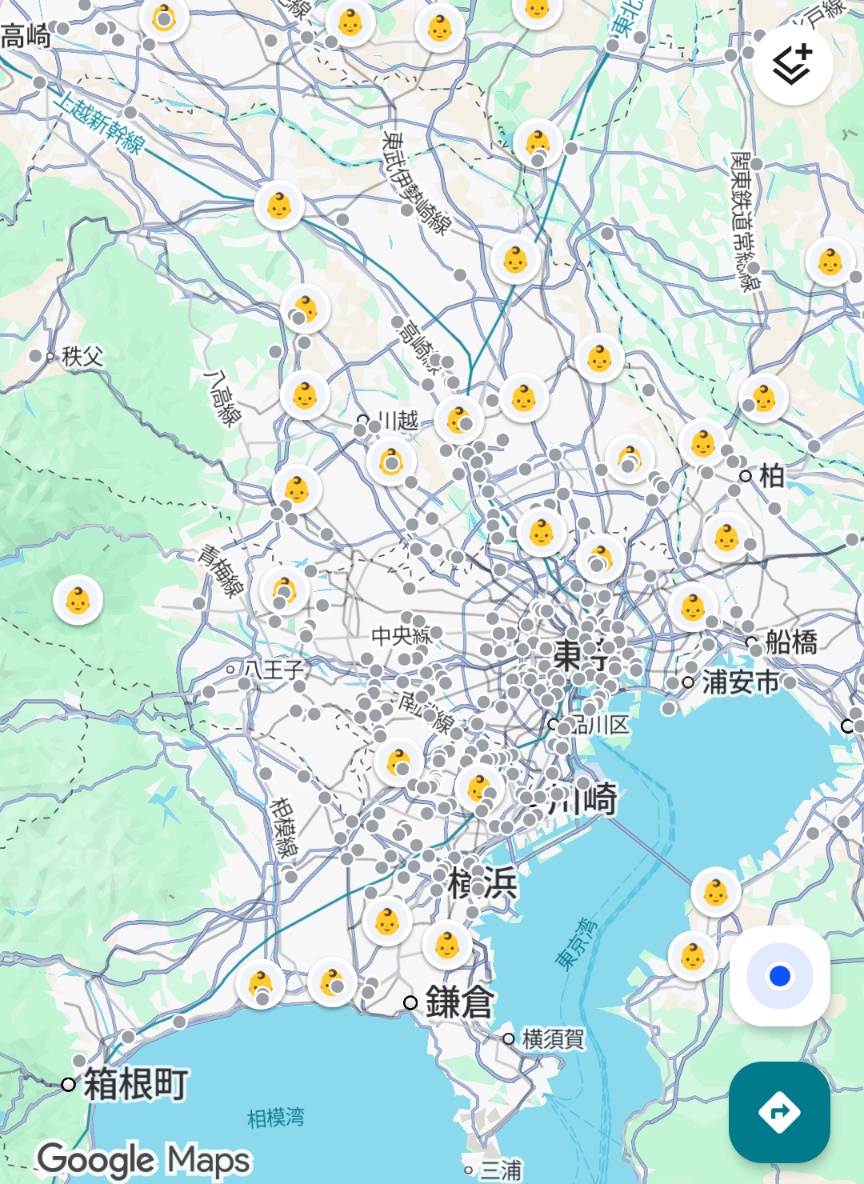Select the 相模線 railway label

[x=284, y=828]
